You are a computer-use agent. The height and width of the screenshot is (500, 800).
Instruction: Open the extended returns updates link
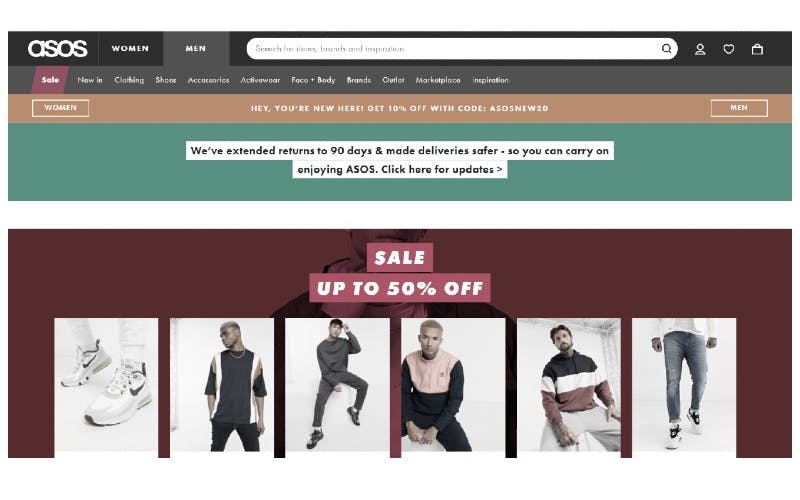pos(399,160)
